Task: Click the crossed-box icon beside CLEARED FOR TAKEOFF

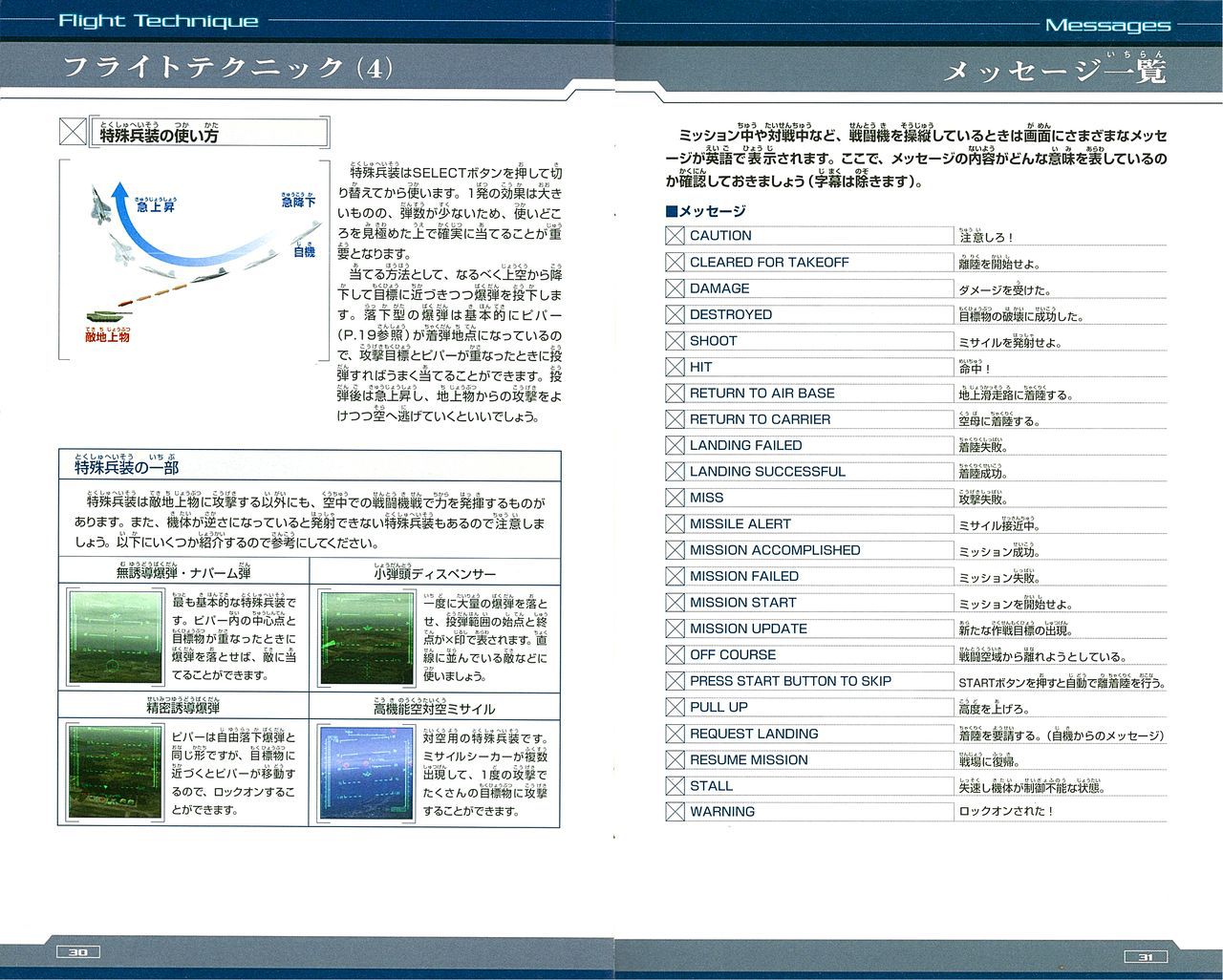Action: 675,262
